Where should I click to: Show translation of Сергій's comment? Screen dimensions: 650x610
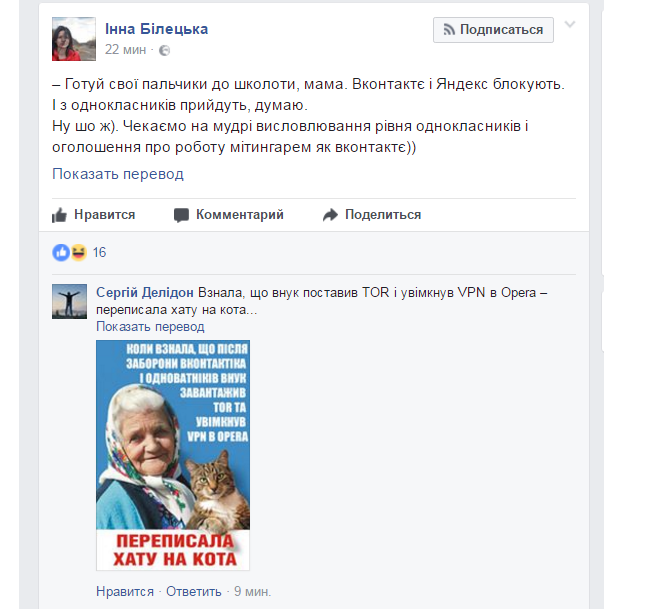click(150, 327)
